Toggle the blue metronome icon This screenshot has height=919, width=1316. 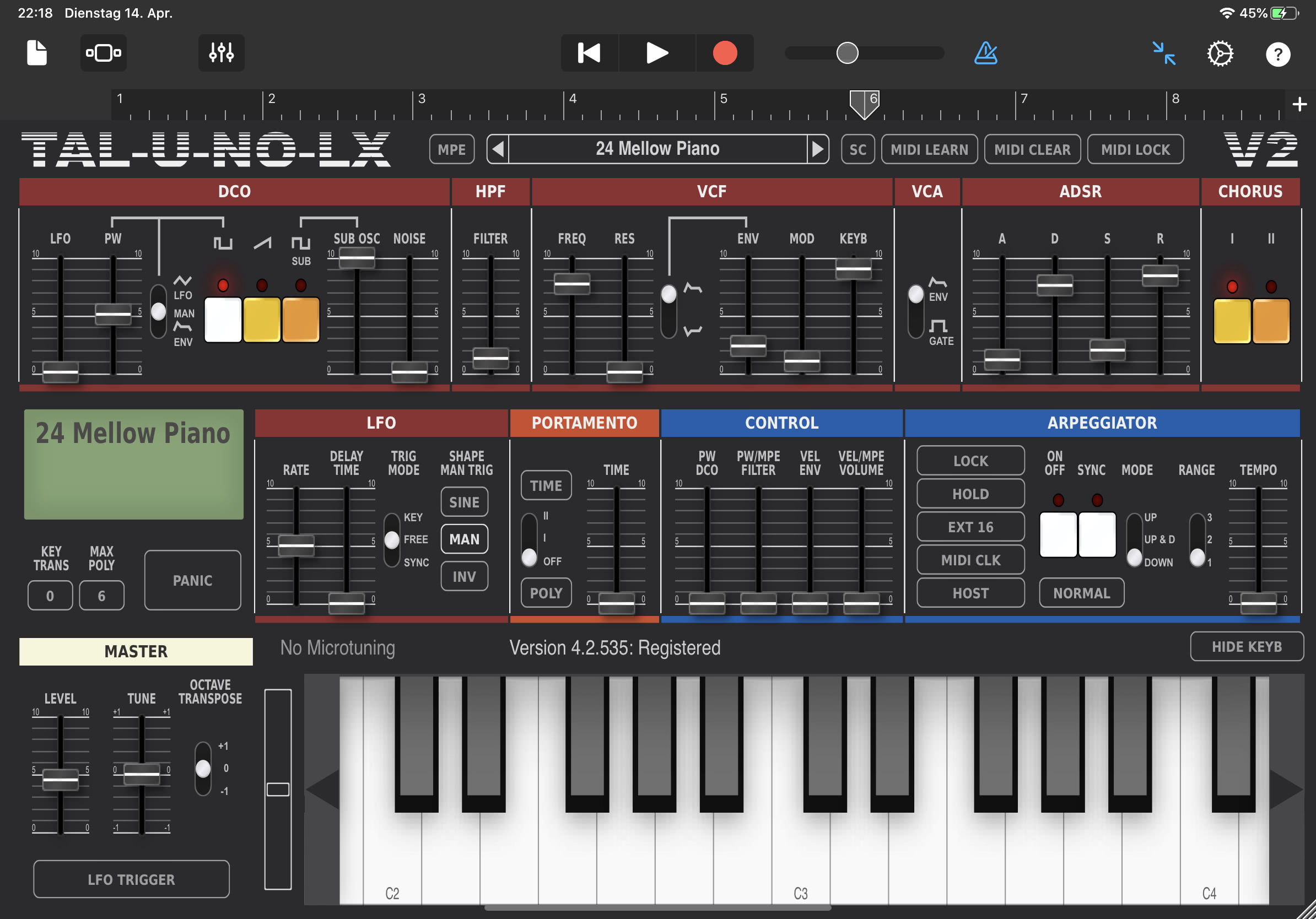(x=986, y=53)
